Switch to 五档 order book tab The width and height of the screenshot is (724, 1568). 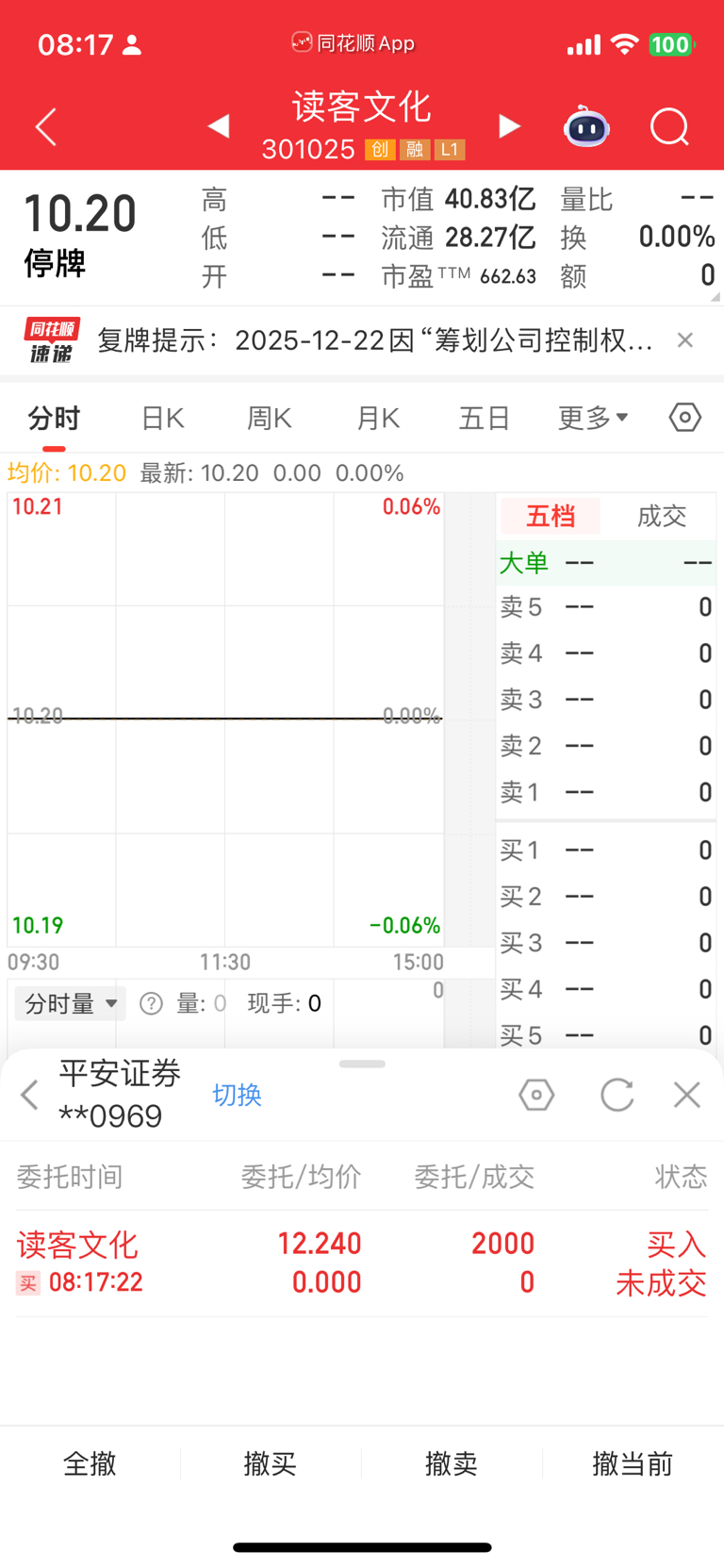[x=551, y=516]
